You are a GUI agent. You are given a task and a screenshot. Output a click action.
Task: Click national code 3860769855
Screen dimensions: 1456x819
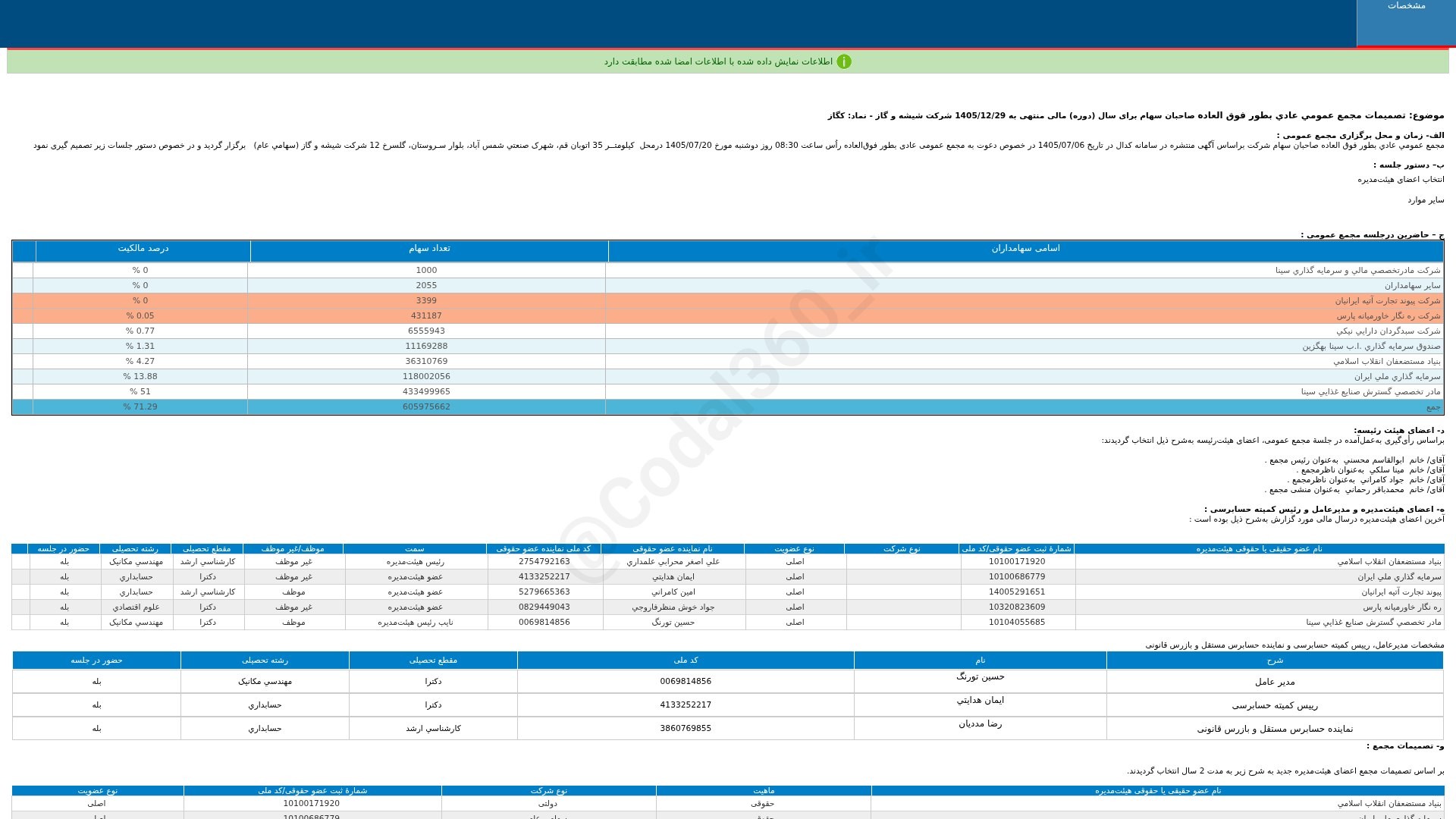(x=686, y=729)
